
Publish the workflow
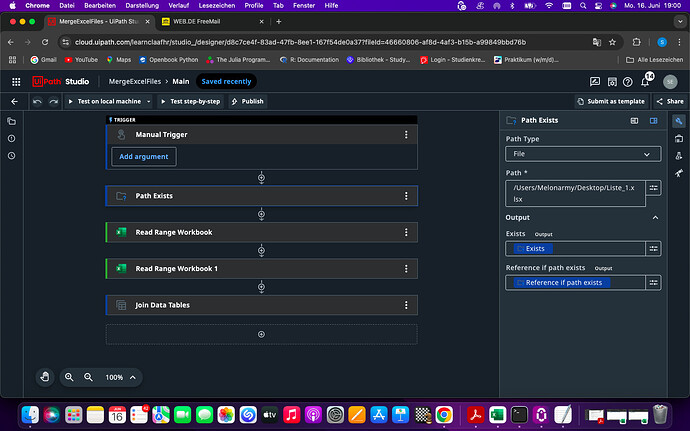(x=248, y=102)
